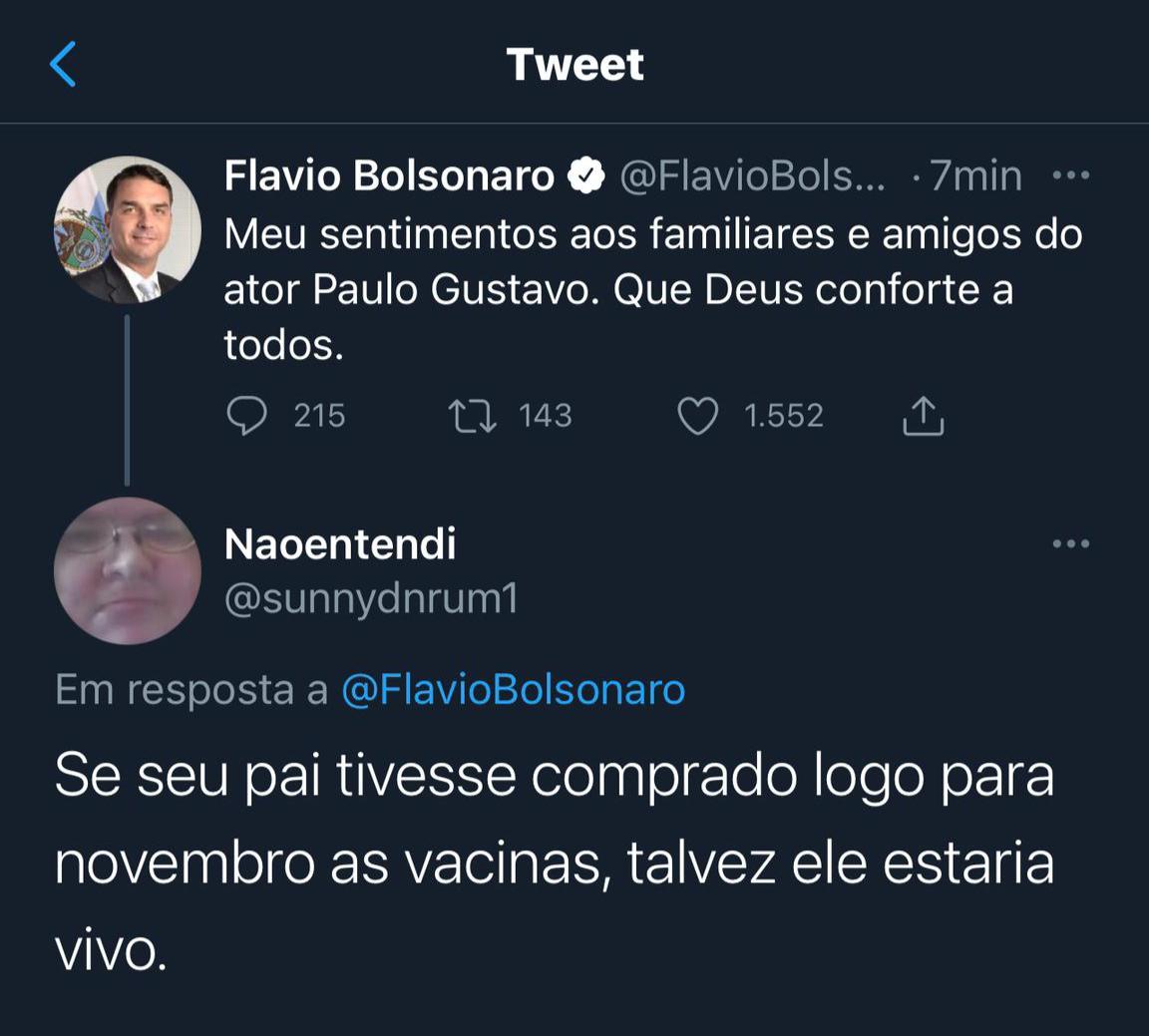Open more options on Naoentendi's reply

point(1071,544)
